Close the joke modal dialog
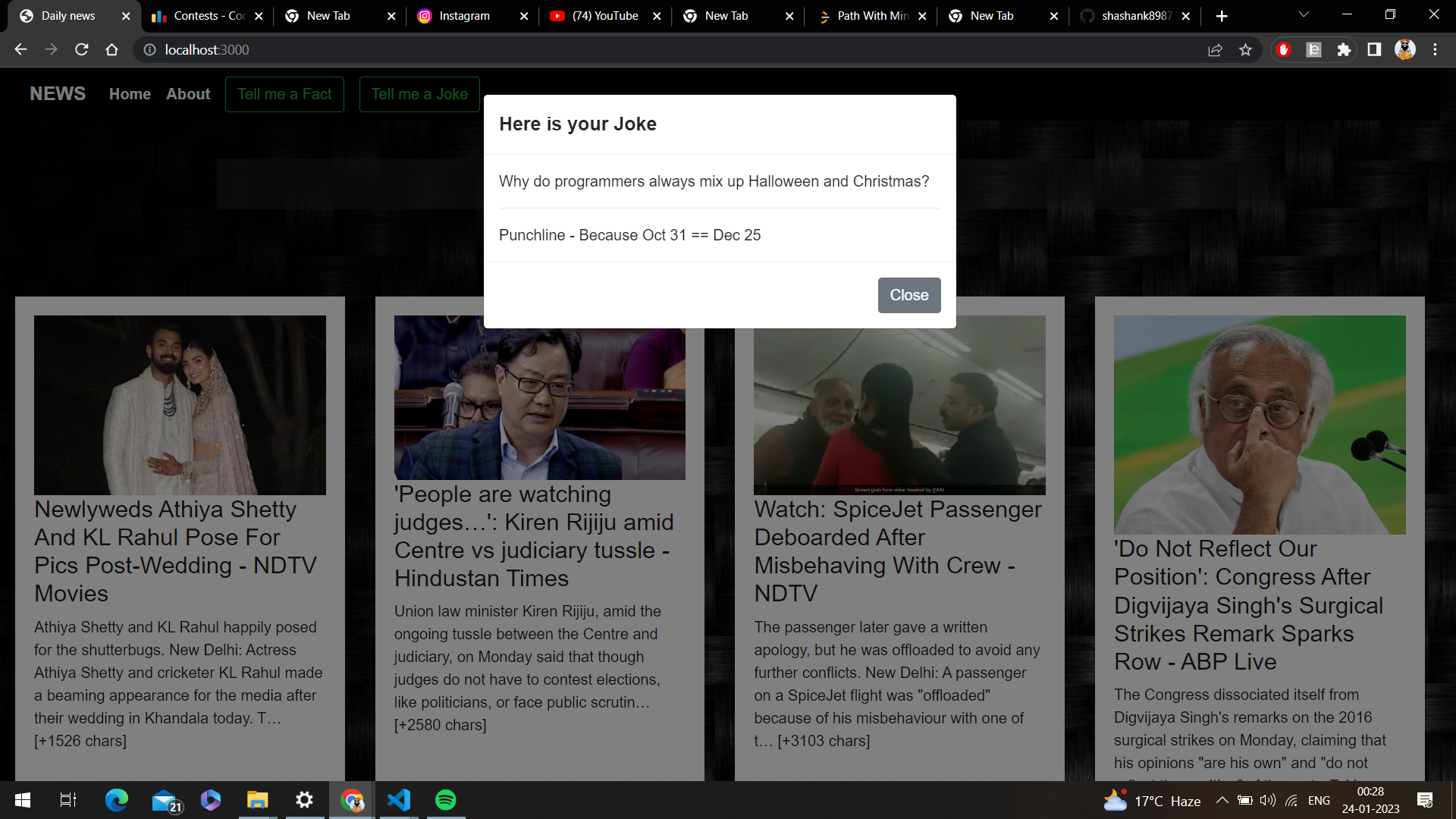 coord(908,295)
